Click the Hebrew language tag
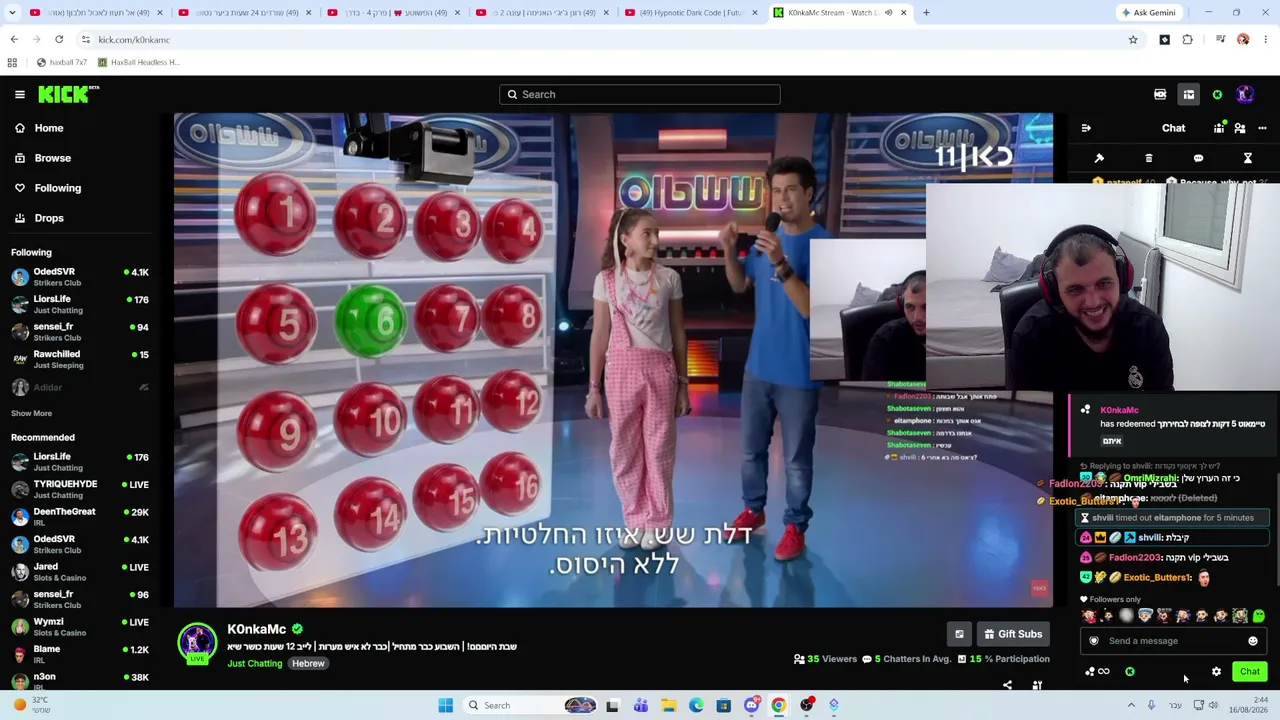 pyautogui.click(x=308, y=663)
